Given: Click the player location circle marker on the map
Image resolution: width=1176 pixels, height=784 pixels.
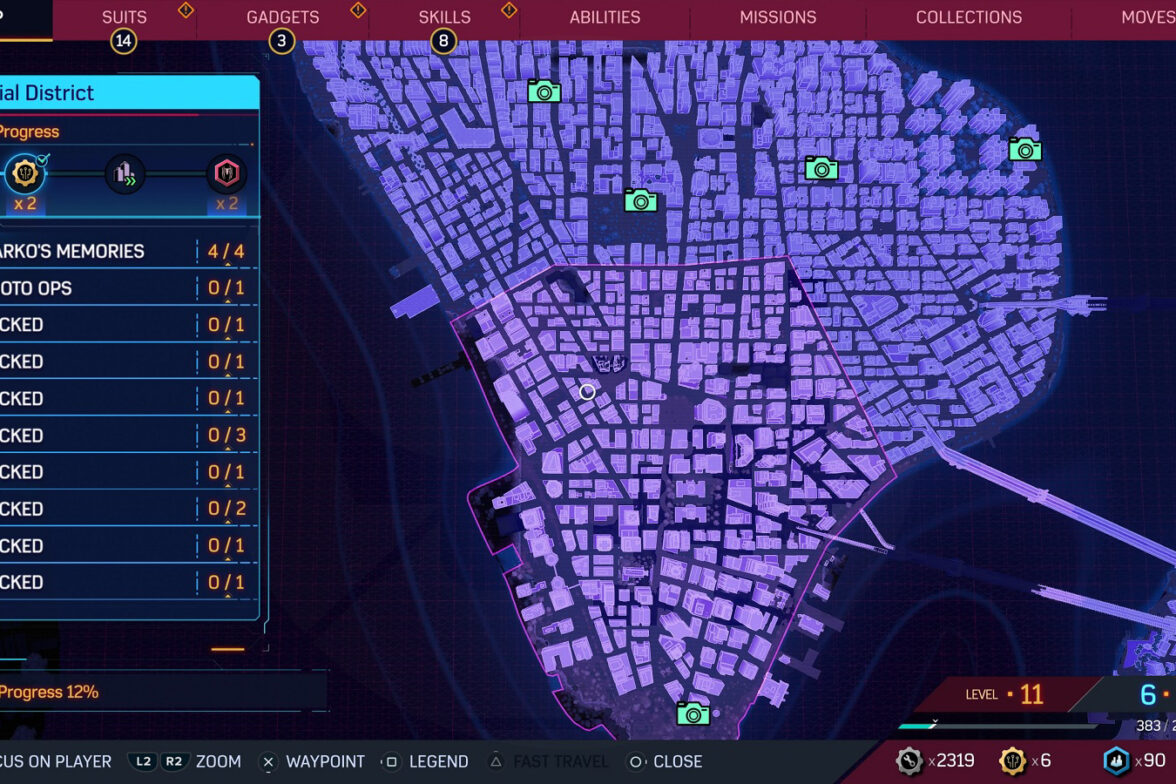Looking at the screenshot, I should click(588, 392).
